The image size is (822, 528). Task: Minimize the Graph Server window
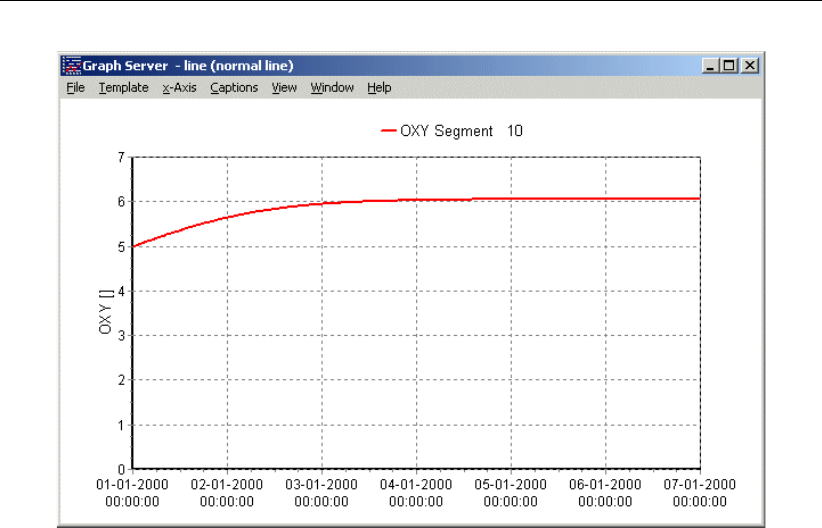(710, 66)
